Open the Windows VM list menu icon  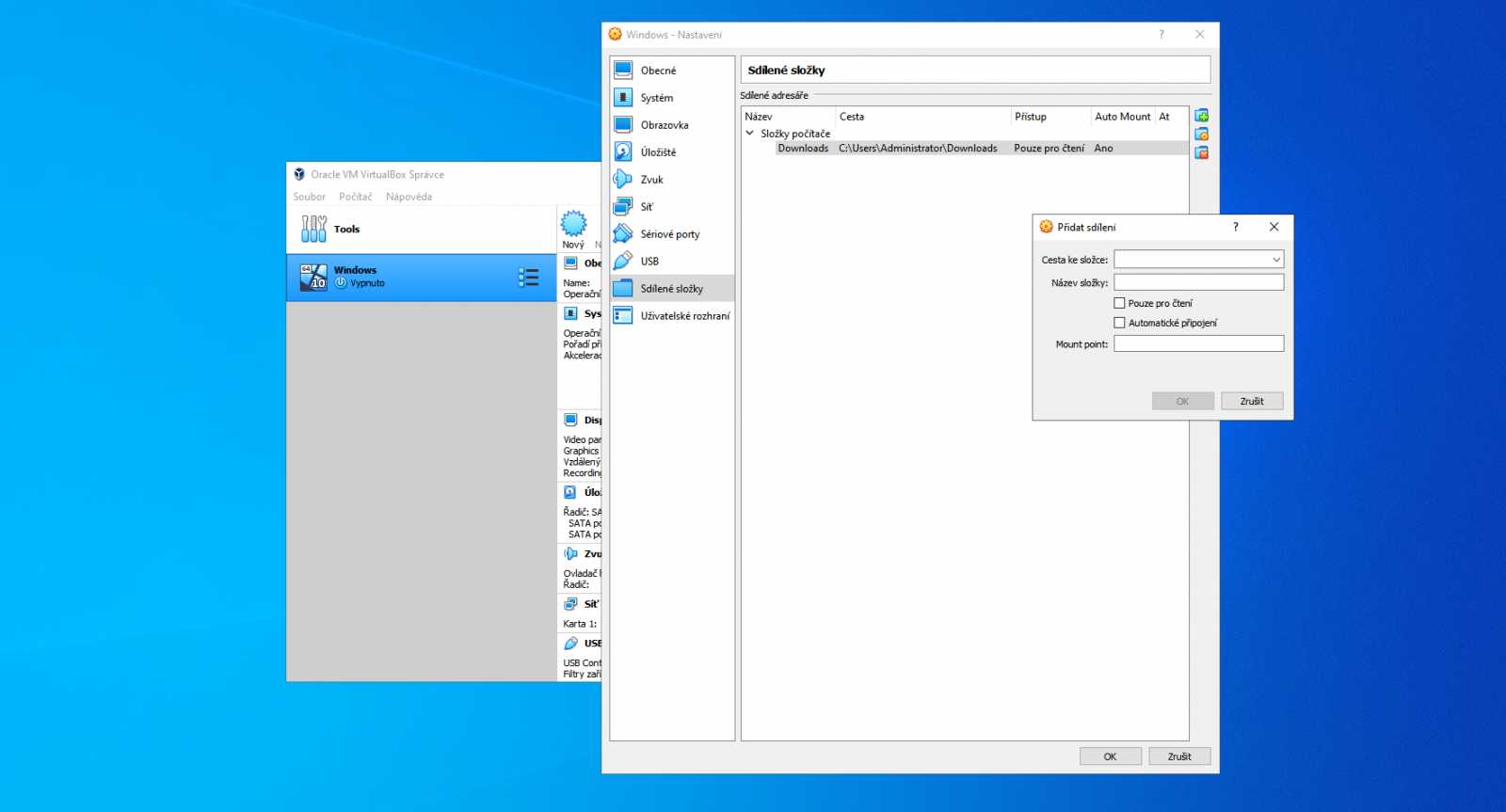coord(529,278)
